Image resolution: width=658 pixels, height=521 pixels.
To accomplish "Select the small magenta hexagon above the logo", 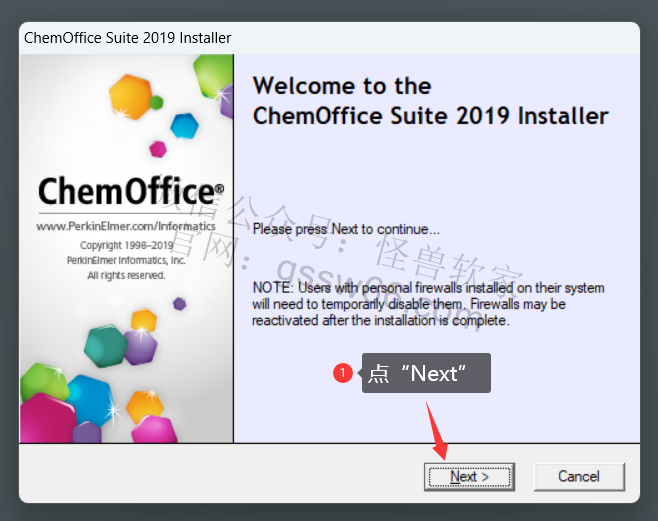I will (158, 149).
